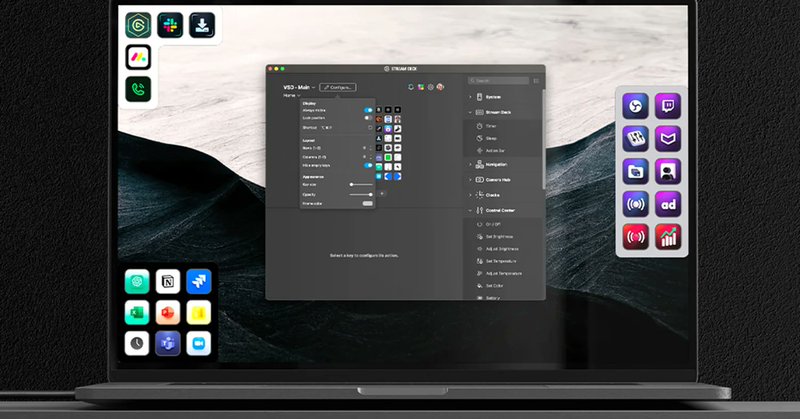
Task: Open the ChatGPT icon
Action: pyautogui.click(x=137, y=281)
